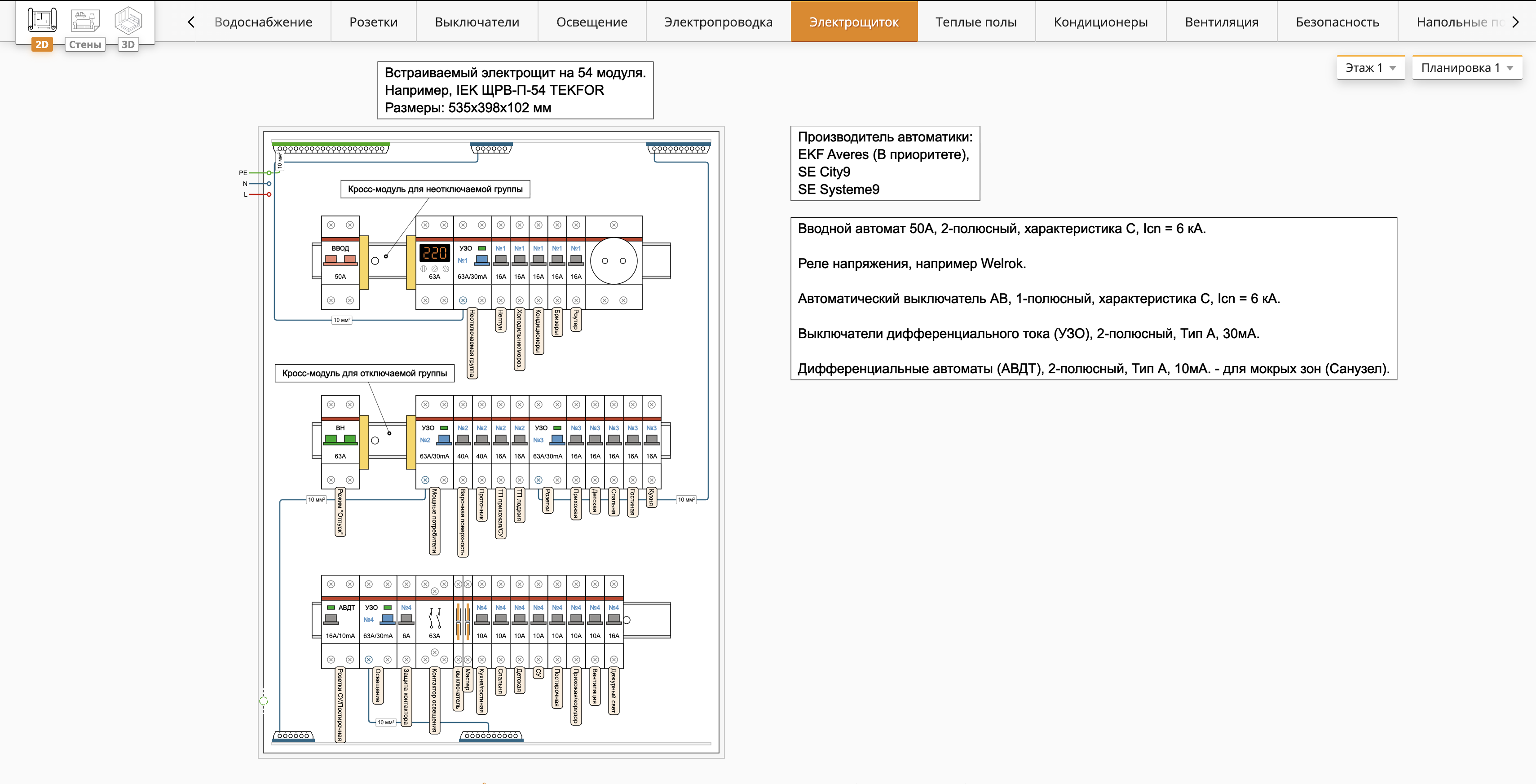Open the Кондиционеры section

pyautogui.click(x=1101, y=22)
